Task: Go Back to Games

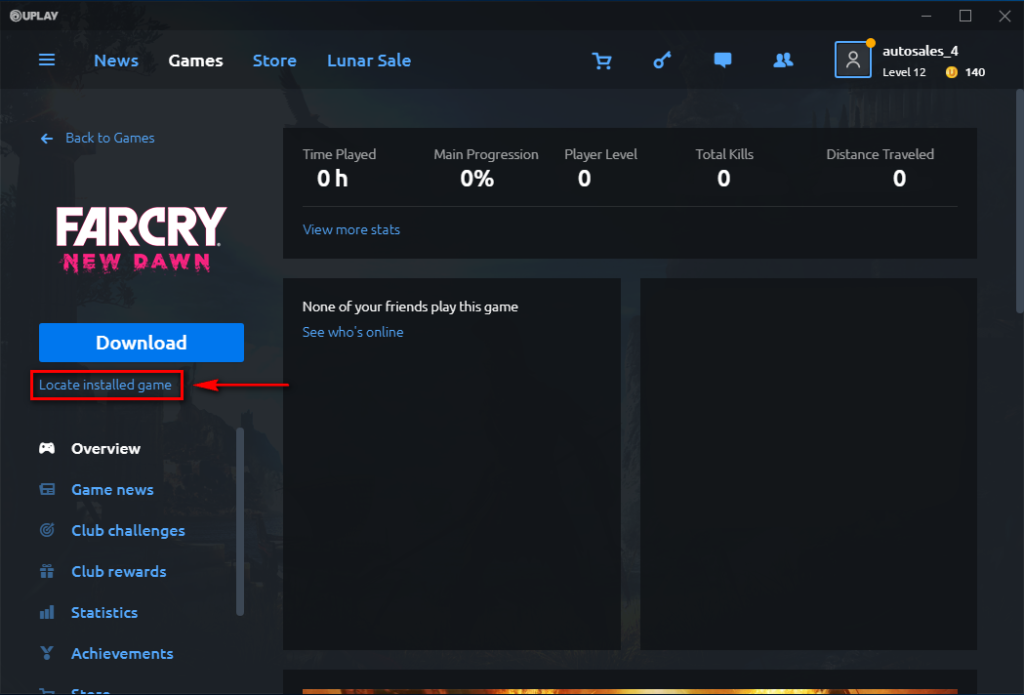Action: pos(110,138)
